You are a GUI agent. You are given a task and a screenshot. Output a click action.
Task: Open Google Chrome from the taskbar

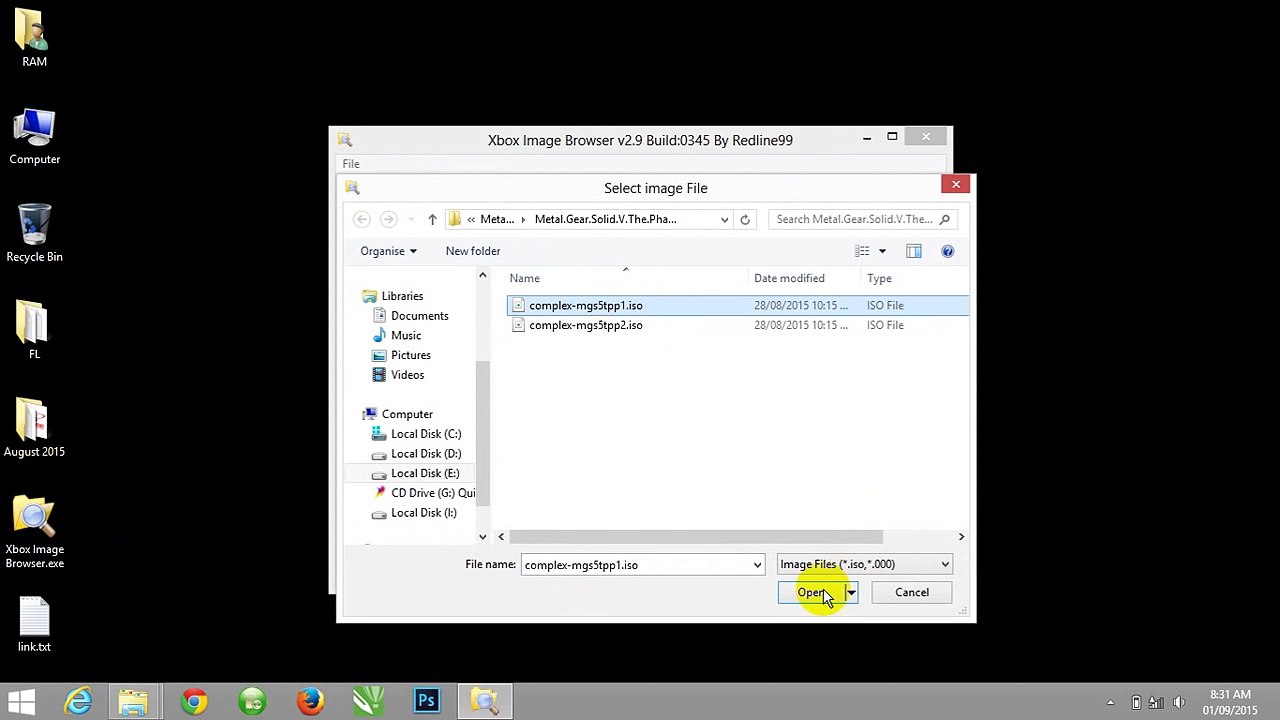[x=194, y=701]
